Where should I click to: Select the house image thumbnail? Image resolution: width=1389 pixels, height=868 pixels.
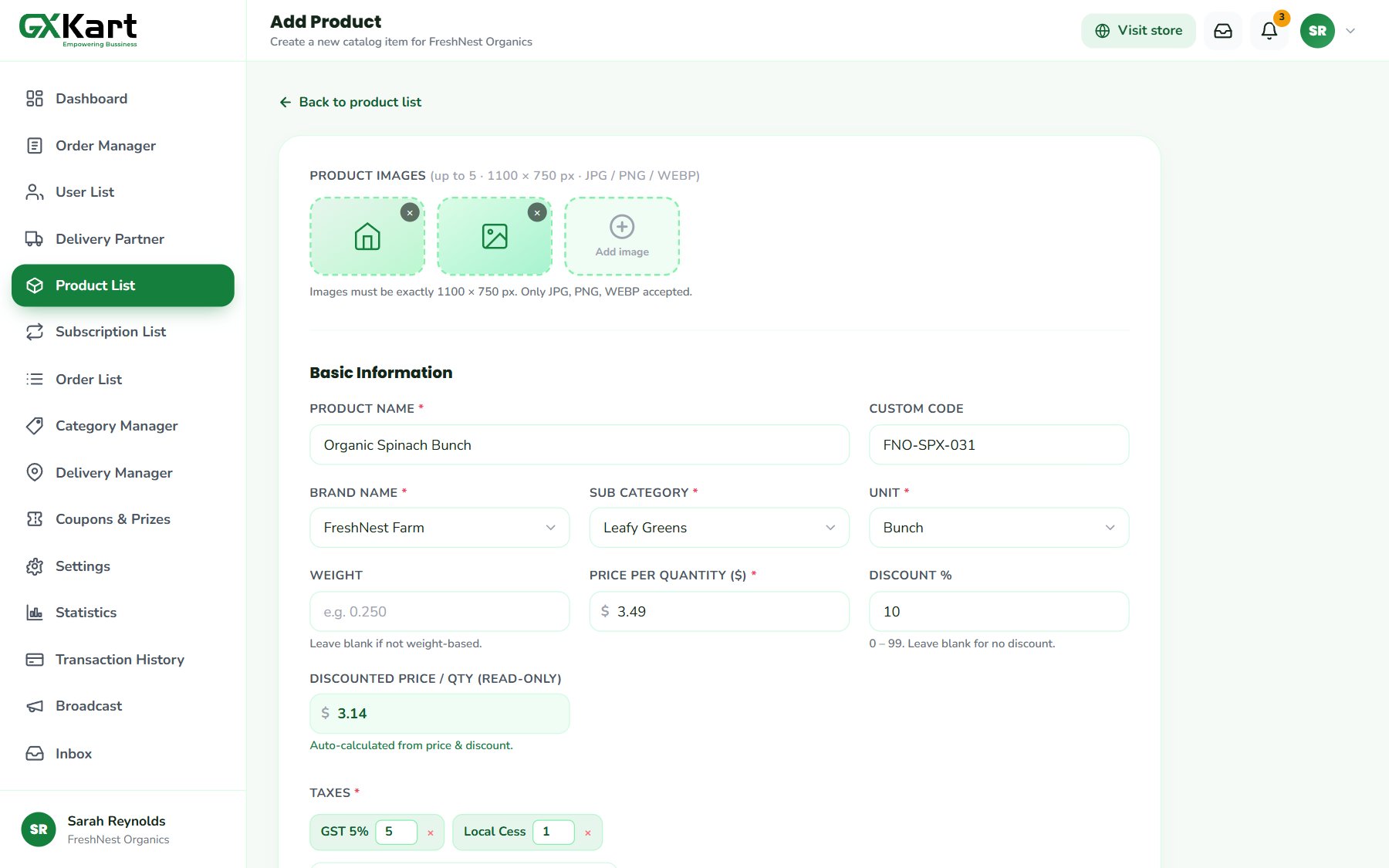pos(367,236)
